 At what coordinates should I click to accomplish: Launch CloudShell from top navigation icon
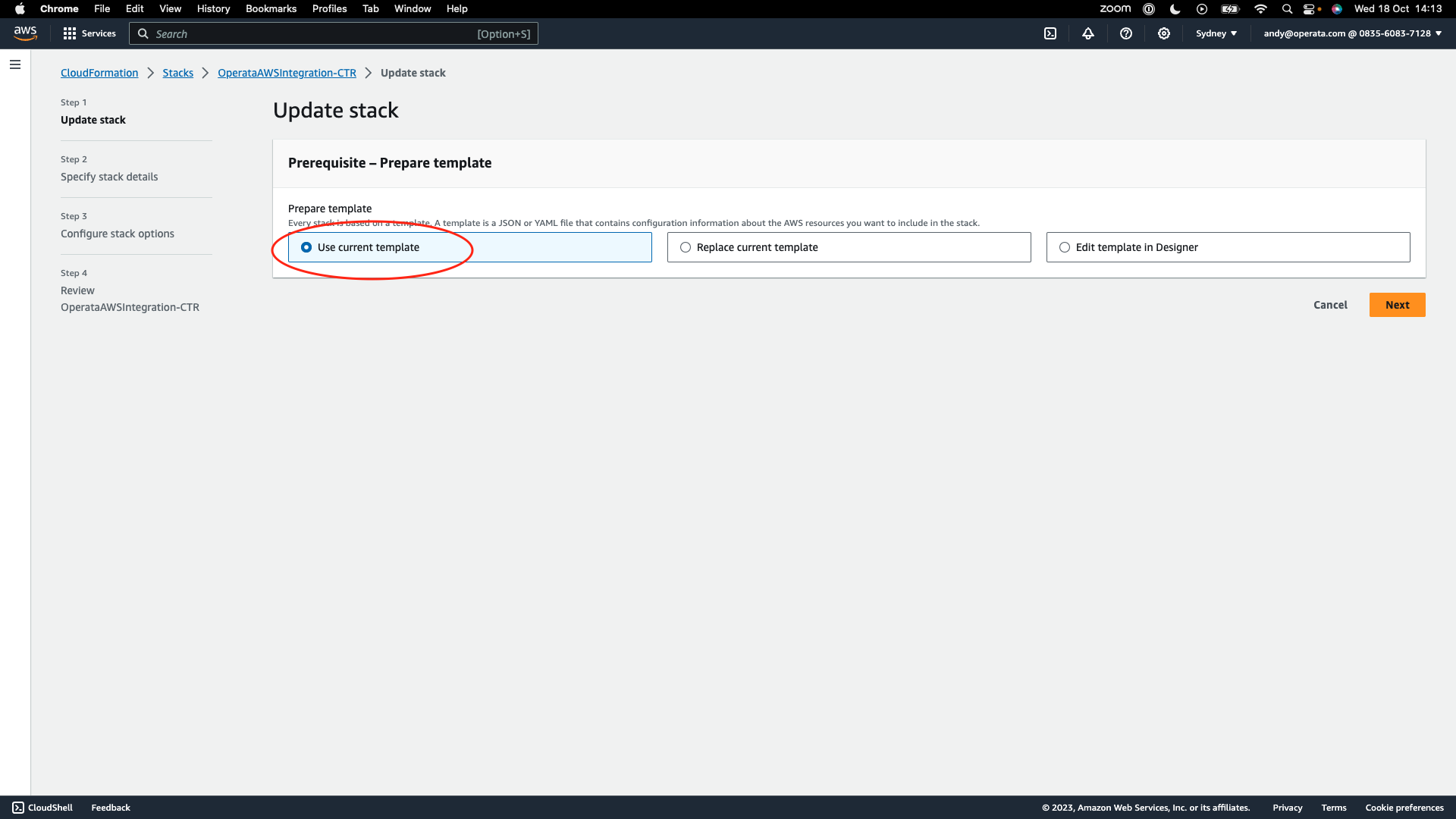(1050, 33)
